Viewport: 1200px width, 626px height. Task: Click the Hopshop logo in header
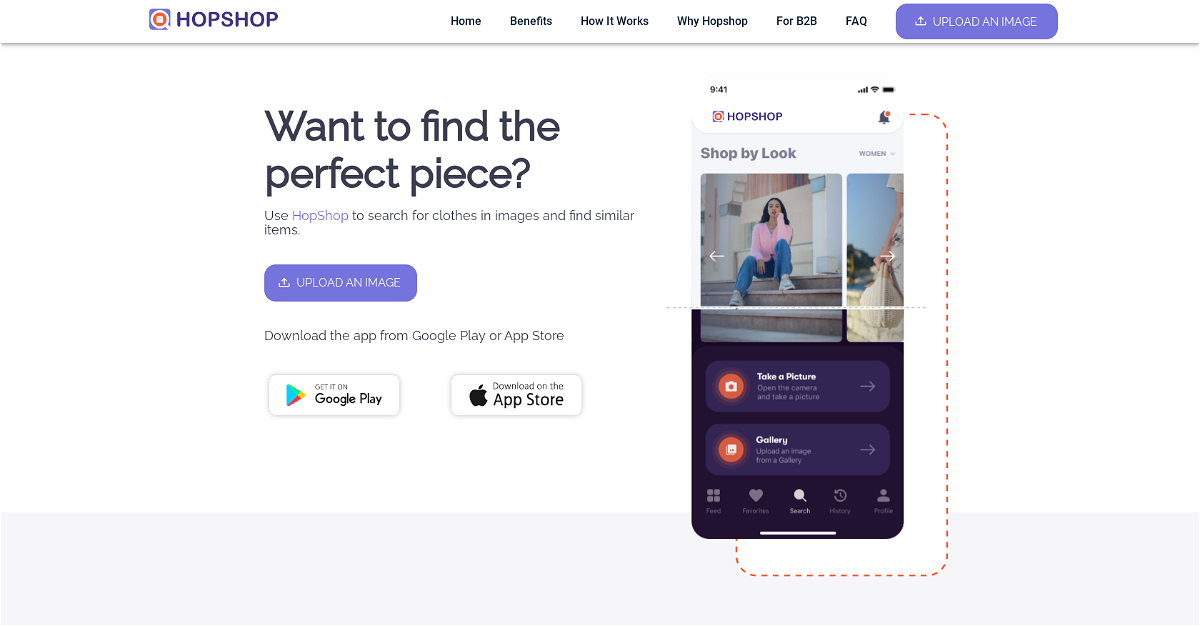214,19
